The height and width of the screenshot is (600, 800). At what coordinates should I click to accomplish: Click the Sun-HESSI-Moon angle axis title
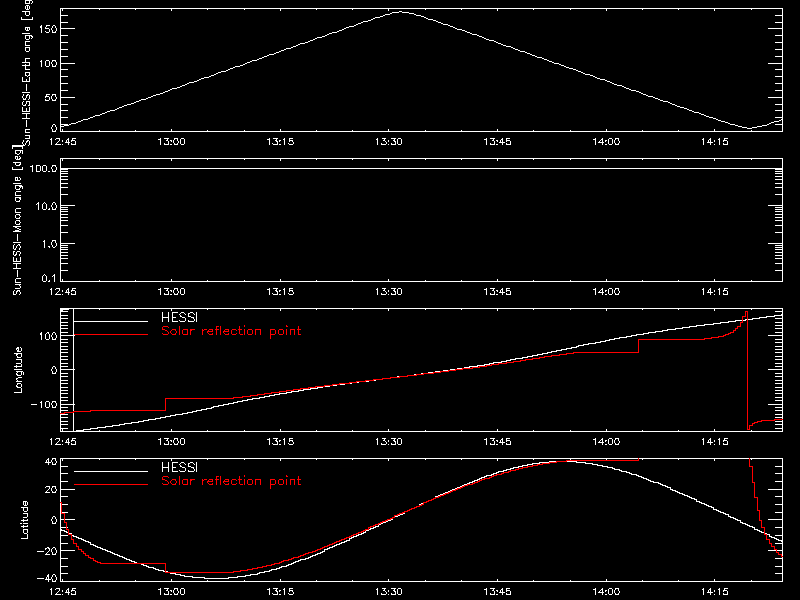click(x=17, y=220)
